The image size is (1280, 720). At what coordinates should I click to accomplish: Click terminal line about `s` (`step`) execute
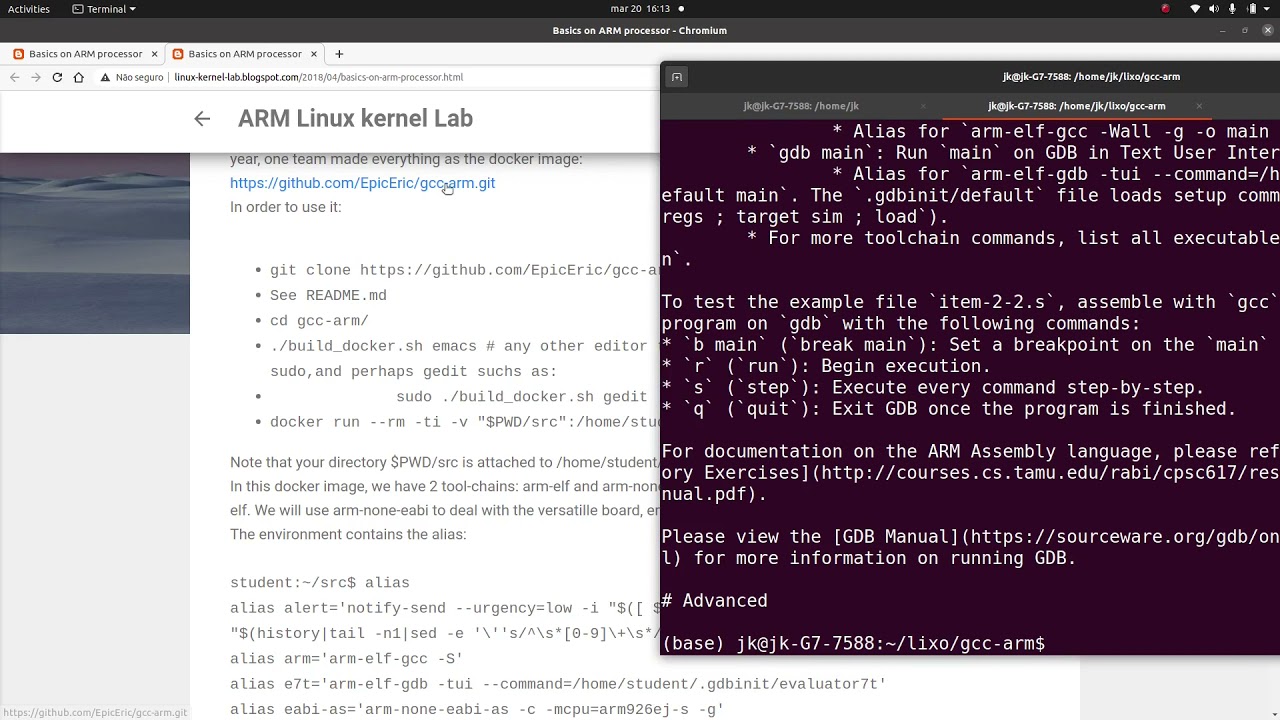933,388
